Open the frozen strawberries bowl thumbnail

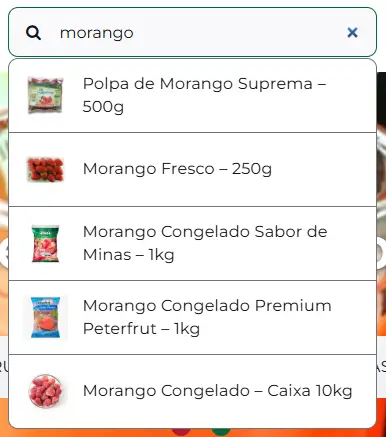pyautogui.click(x=45, y=391)
